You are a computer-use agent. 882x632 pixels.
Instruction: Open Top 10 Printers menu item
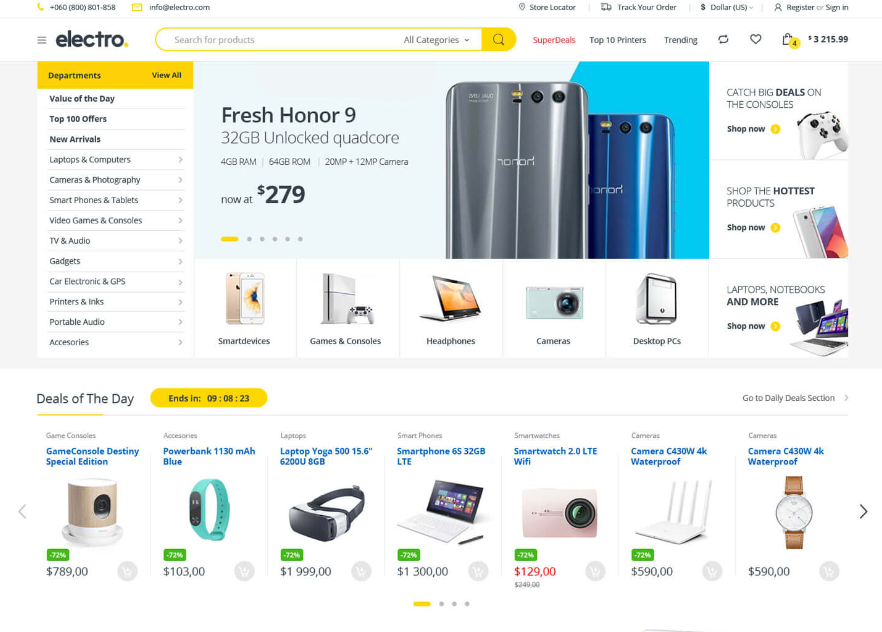pyautogui.click(x=618, y=40)
